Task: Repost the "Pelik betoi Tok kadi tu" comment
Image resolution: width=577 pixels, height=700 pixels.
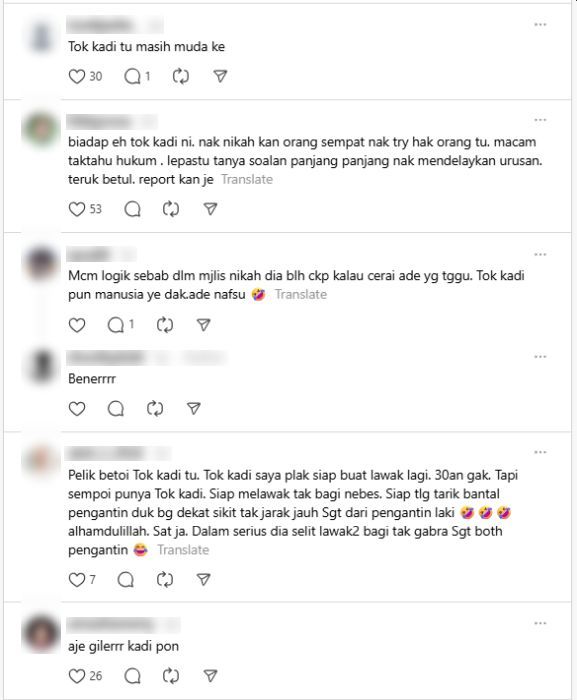Action: 165,579
